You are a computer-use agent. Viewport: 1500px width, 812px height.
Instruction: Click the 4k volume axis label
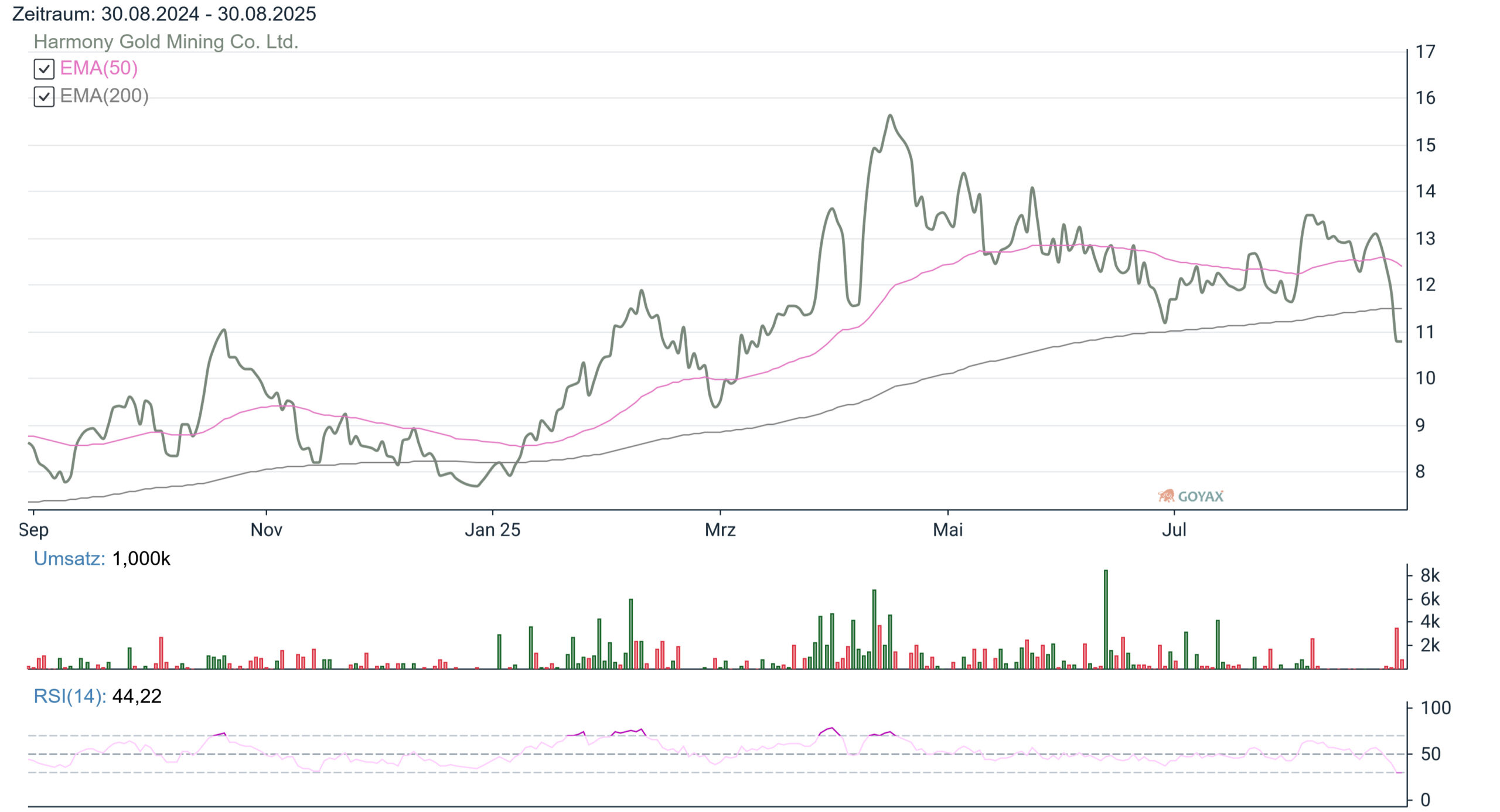pyautogui.click(x=1430, y=622)
